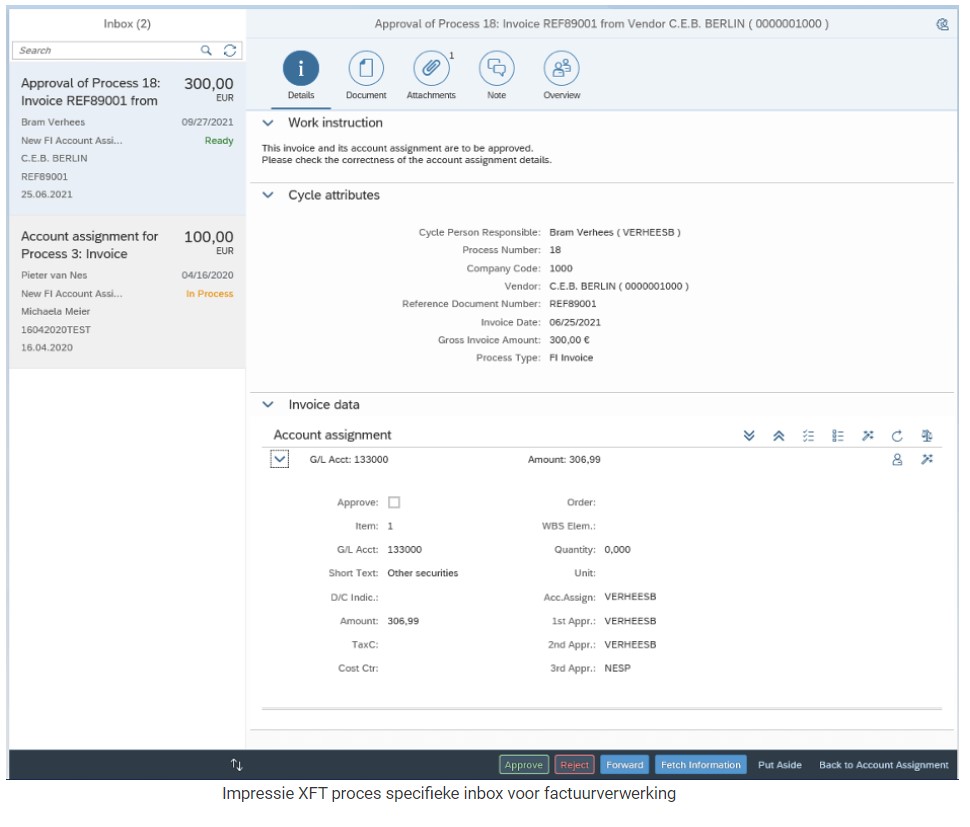Expand all account assignment items
The height and width of the screenshot is (827, 970).
point(749,435)
